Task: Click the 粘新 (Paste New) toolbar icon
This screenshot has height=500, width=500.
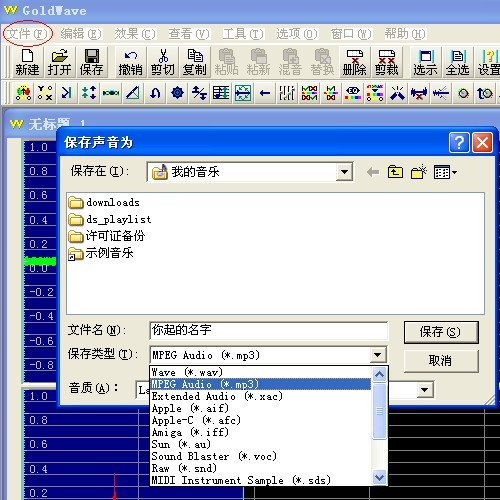Action: (x=259, y=62)
